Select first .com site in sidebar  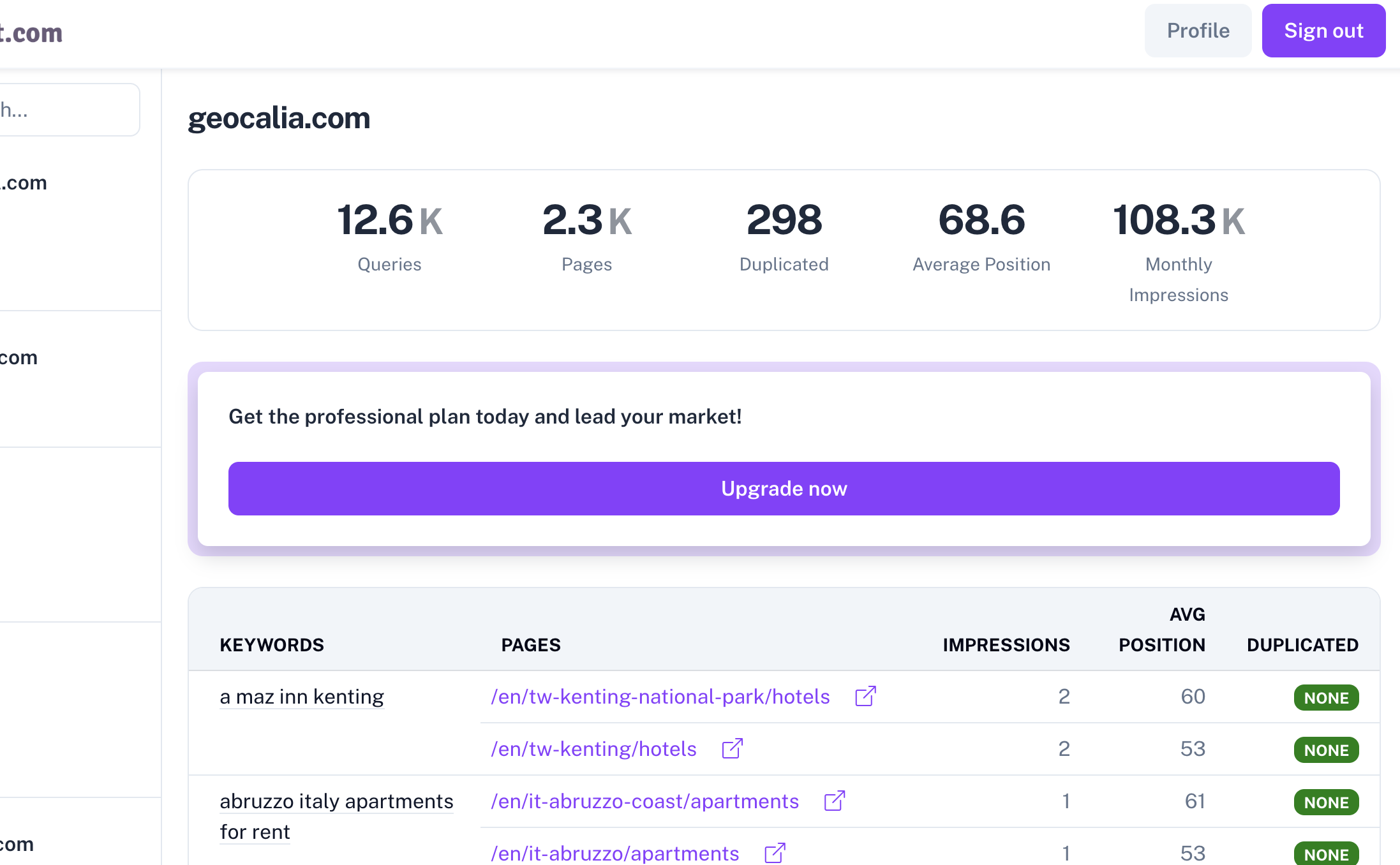(x=24, y=183)
